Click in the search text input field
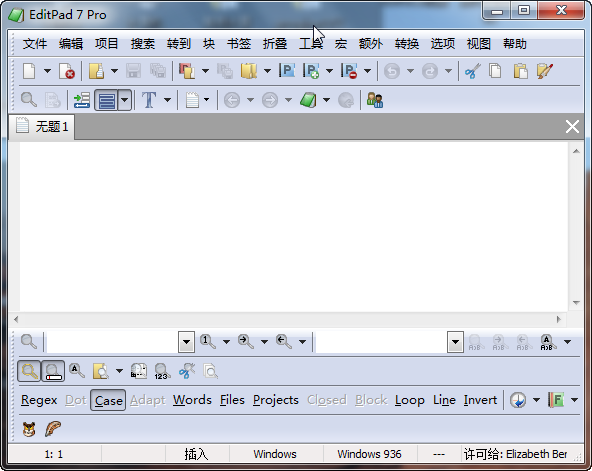Viewport: 592px width, 471px height. pyautogui.click(x=112, y=342)
